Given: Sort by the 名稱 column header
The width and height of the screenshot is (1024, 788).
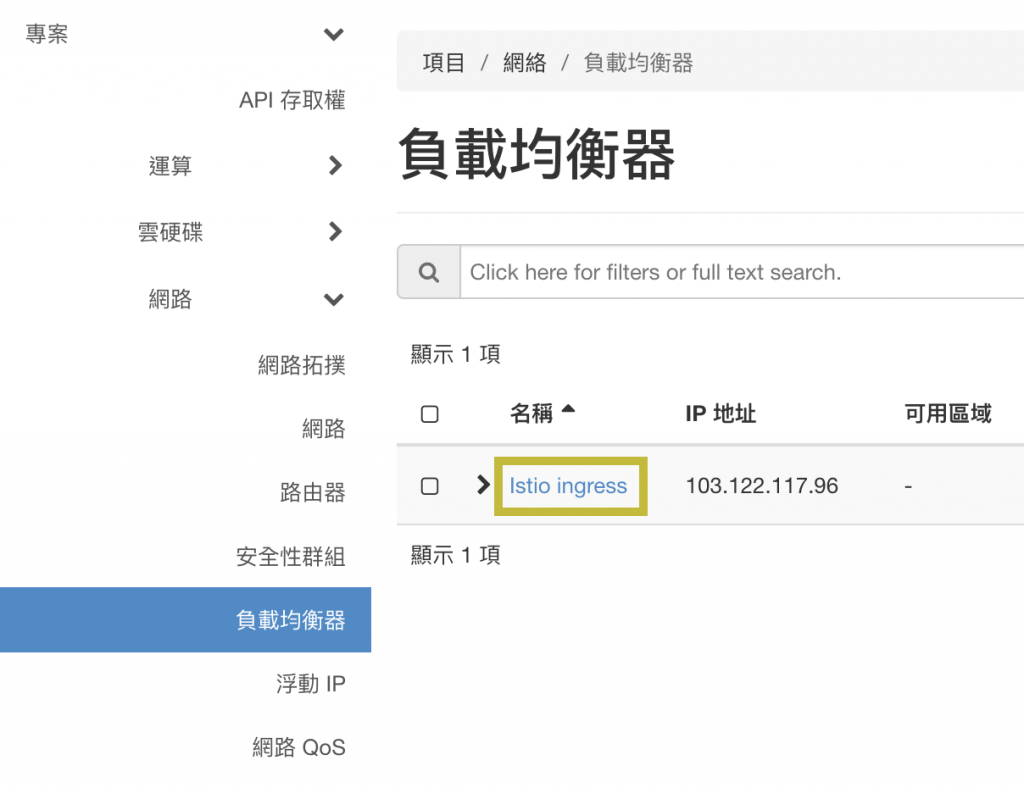Looking at the screenshot, I should point(531,413).
